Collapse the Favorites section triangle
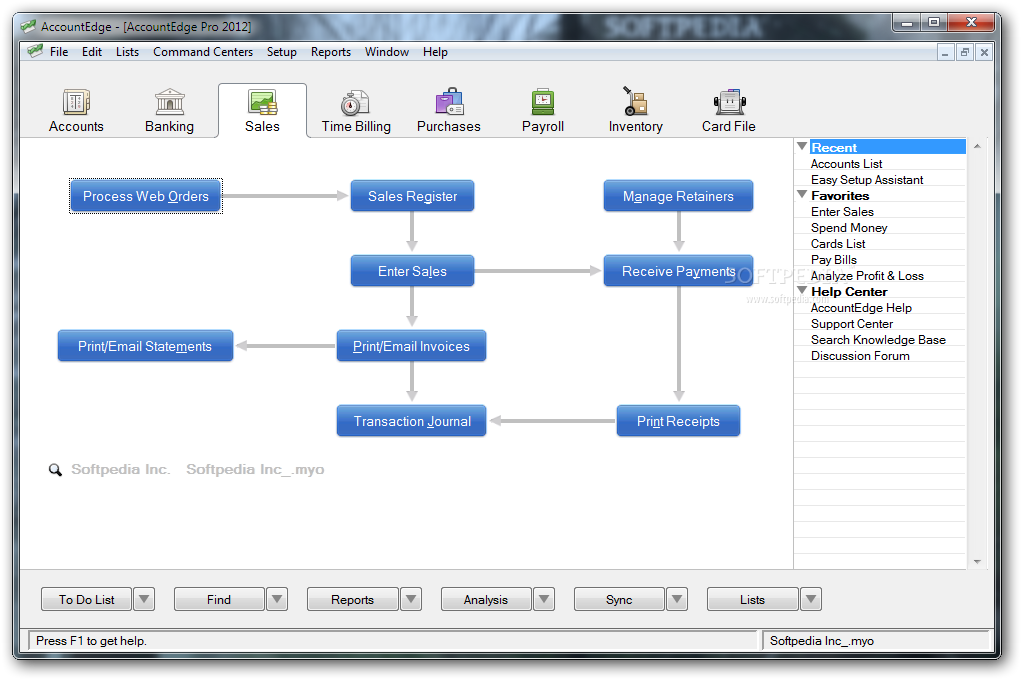The image size is (1022, 680). click(x=802, y=195)
